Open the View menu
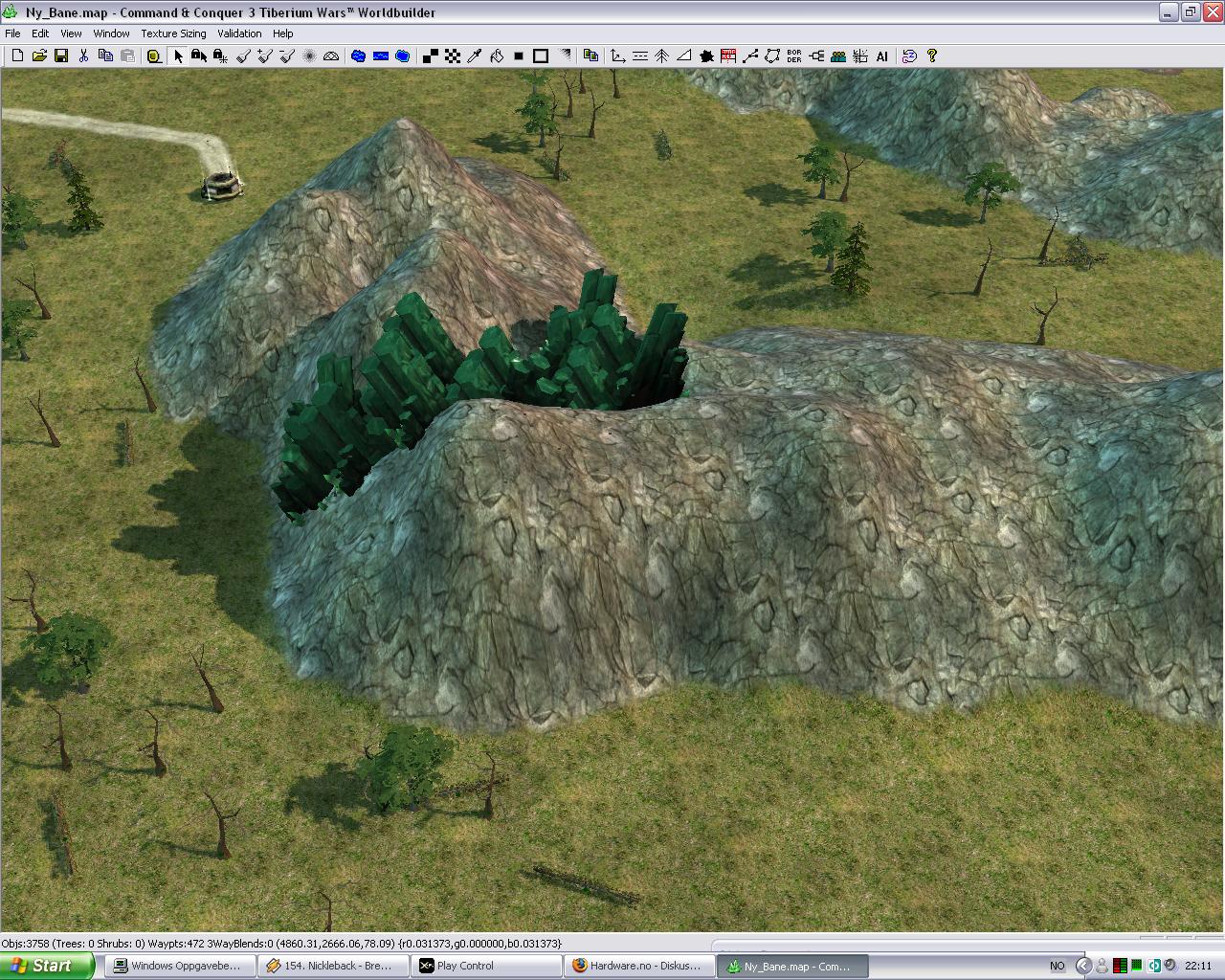Image resolution: width=1225 pixels, height=980 pixels. click(71, 33)
